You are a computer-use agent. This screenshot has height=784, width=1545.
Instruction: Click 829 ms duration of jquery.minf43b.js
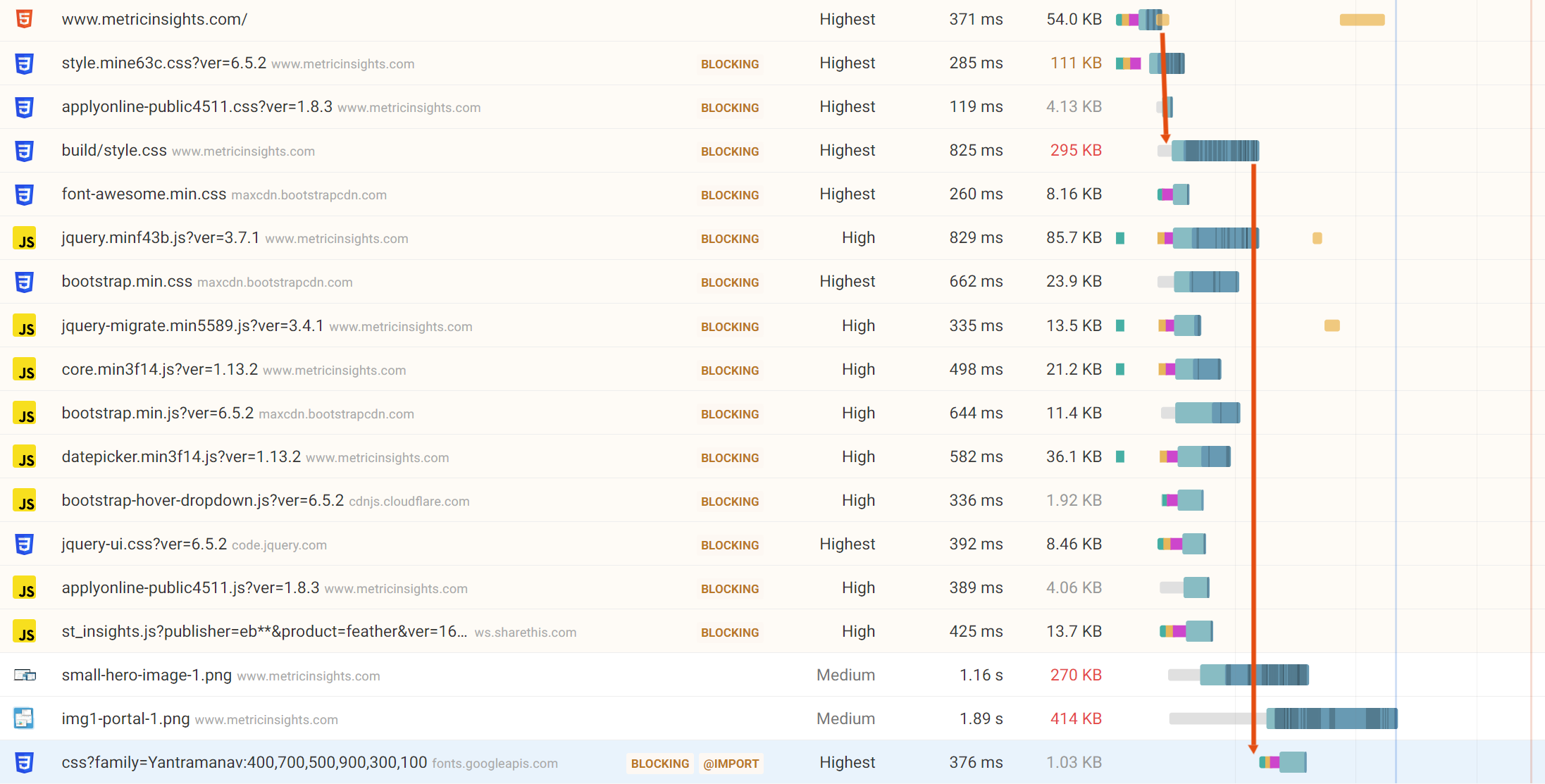pyautogui.click(x=976, y=237)
